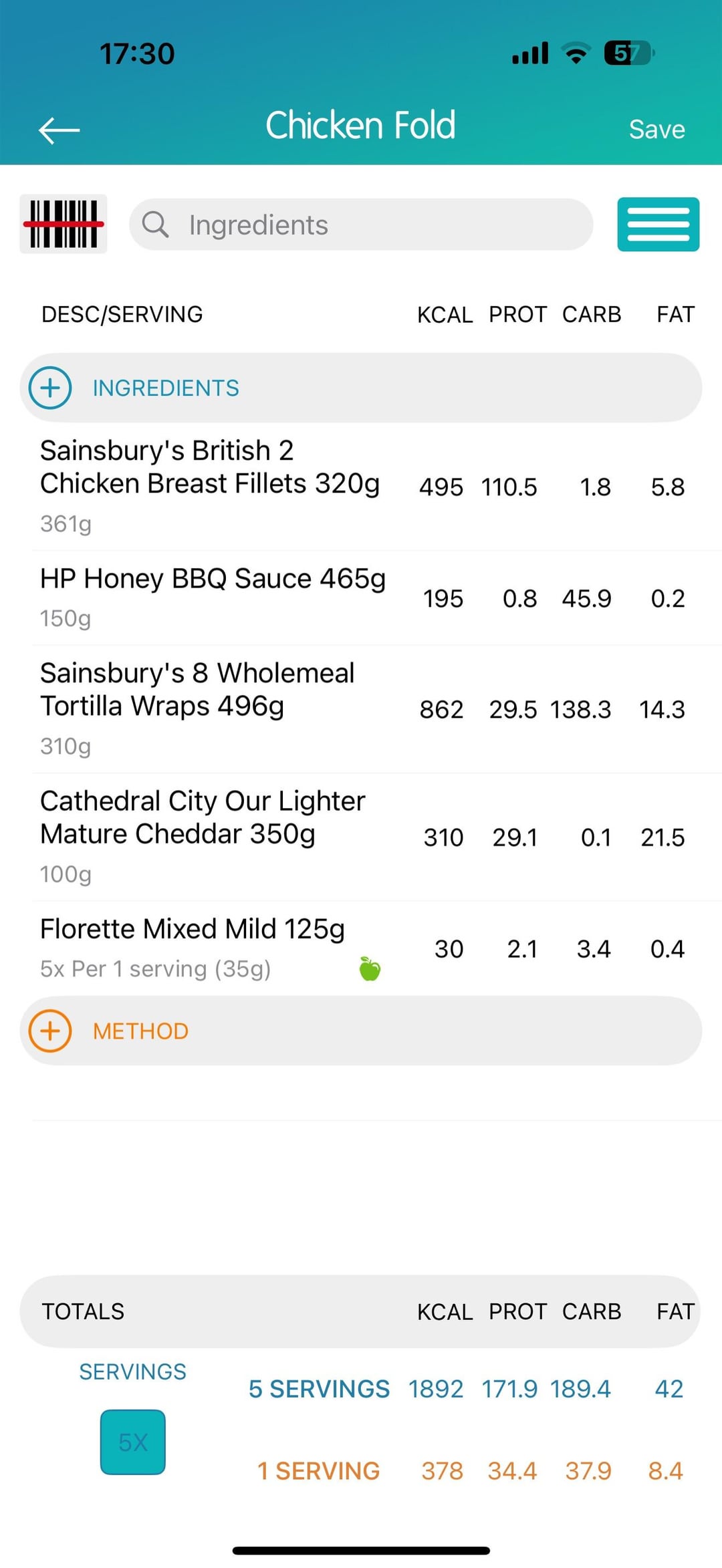Image resolution: width=722 pixels, height=1568 pixels.
Task: Select Cathedral City Lighter Mature Cheddar
Action: click(203, 834)
